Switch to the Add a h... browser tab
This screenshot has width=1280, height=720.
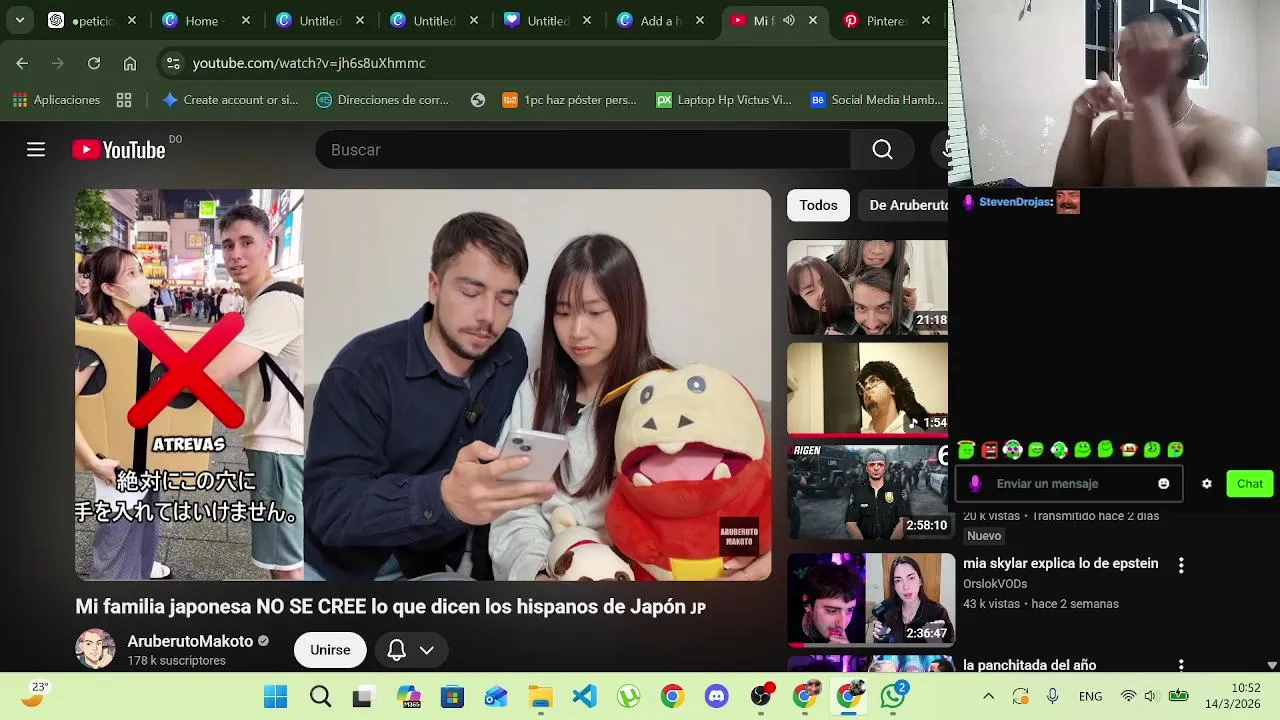coord(661,20)
